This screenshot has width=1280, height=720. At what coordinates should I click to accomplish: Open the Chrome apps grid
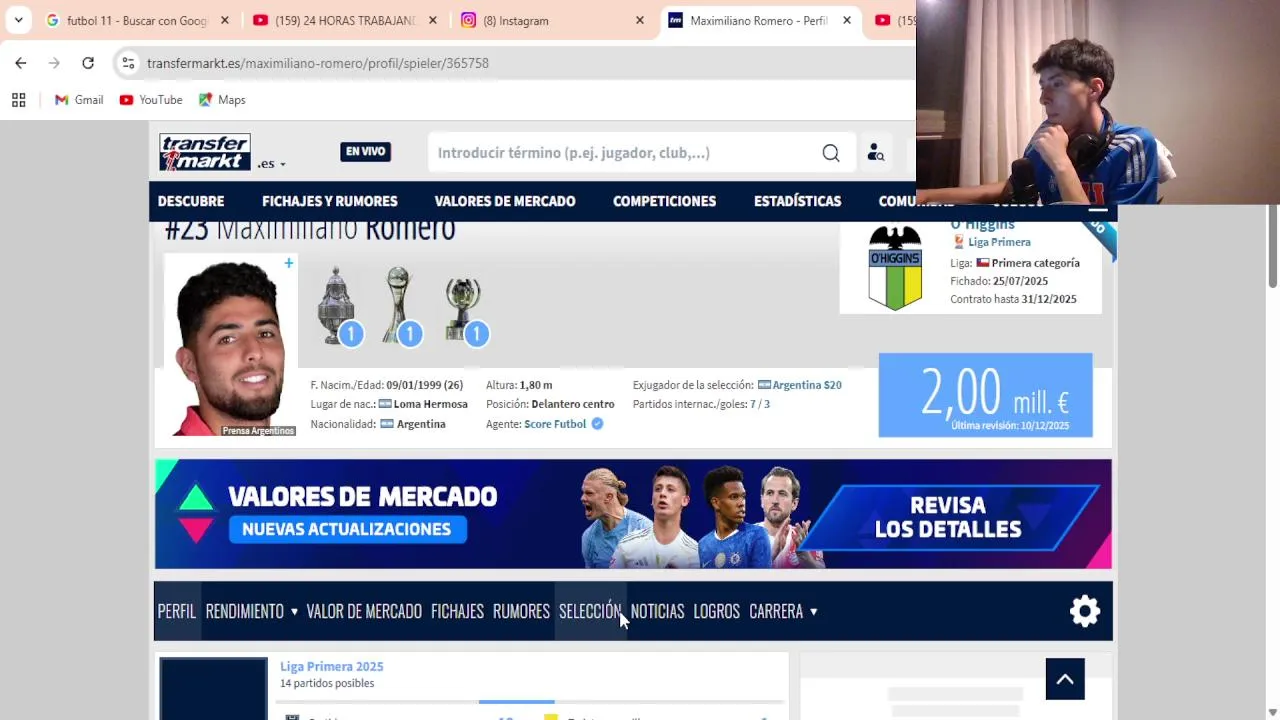pyautogui.click(x=18, y=100)
